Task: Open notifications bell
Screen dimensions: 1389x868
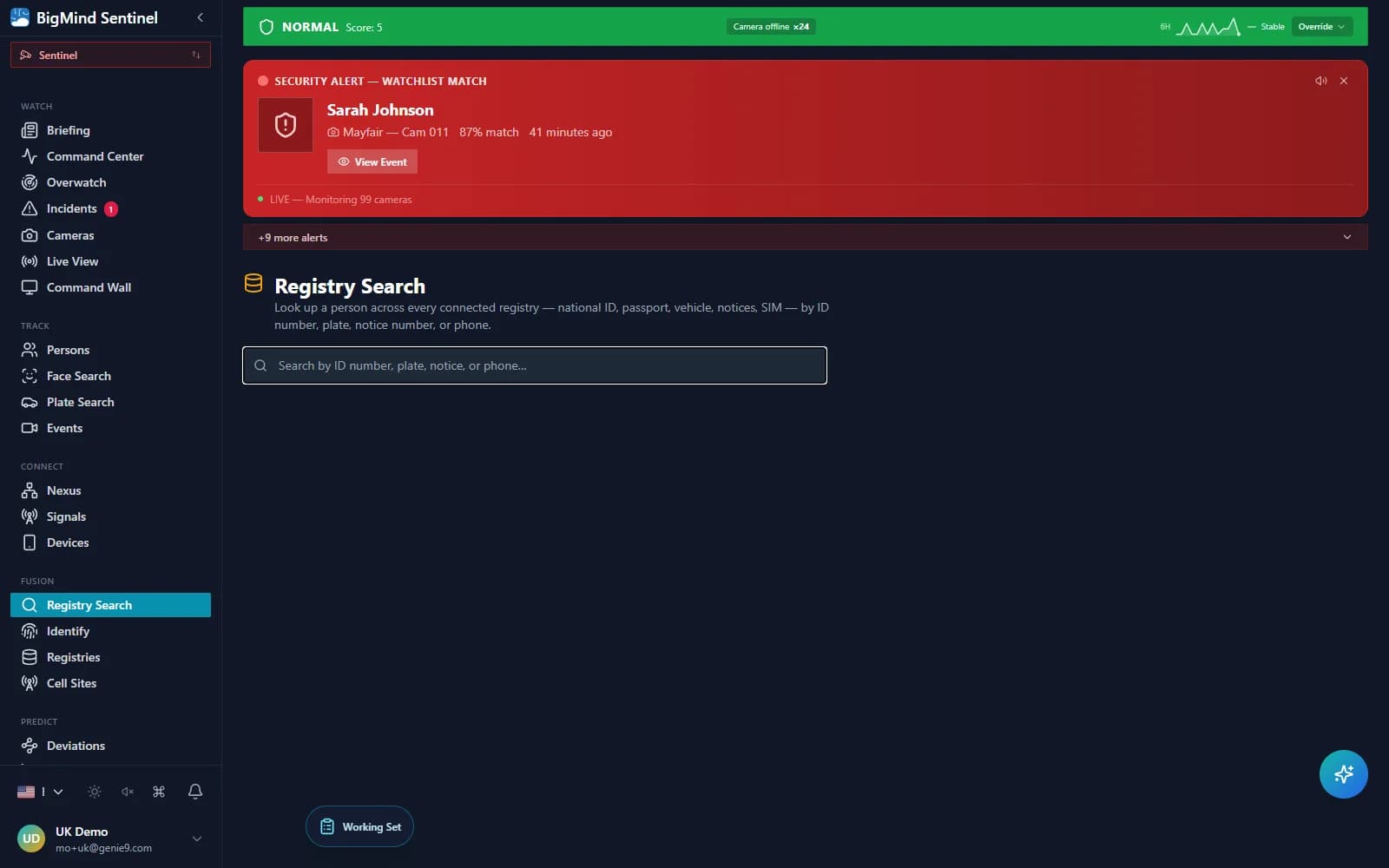Action: [195, 792]
